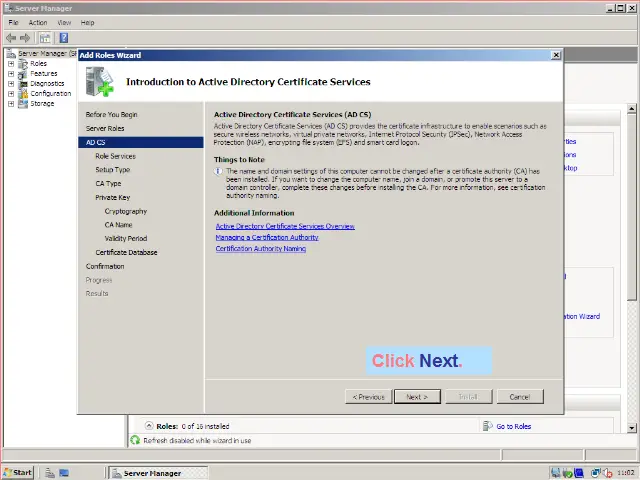
Task: Select Cryptography wizard step
Action: pos(126,211)
